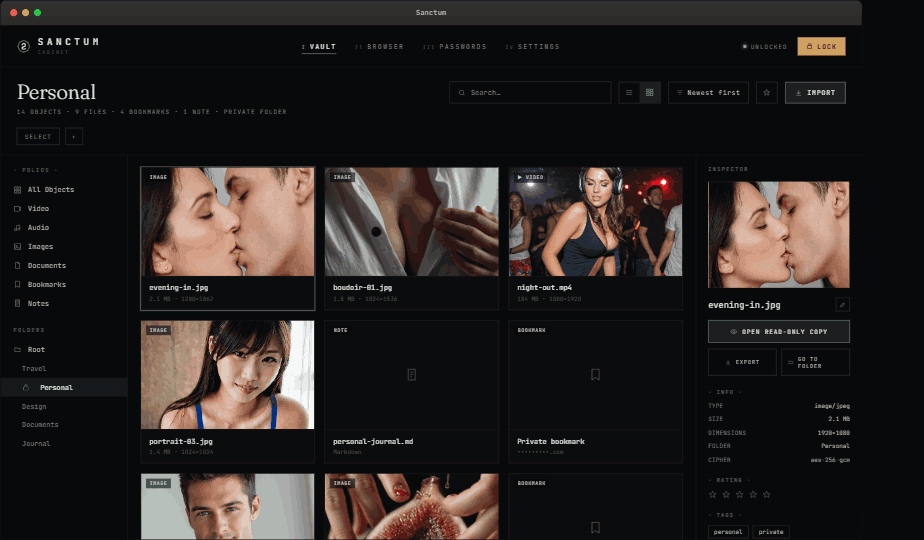
Task: Toggle favorites star filter in toolbar
Action: [x=767, y=93]
